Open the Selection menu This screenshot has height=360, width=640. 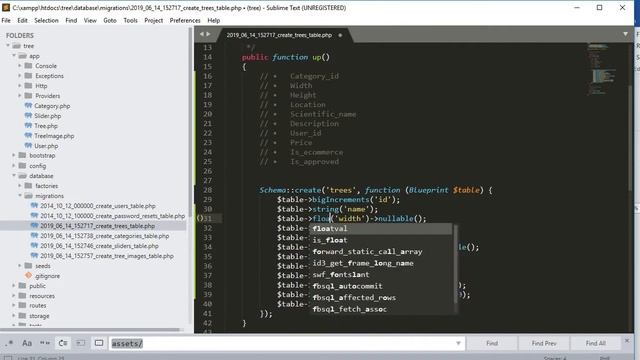[x=46, y=20]
